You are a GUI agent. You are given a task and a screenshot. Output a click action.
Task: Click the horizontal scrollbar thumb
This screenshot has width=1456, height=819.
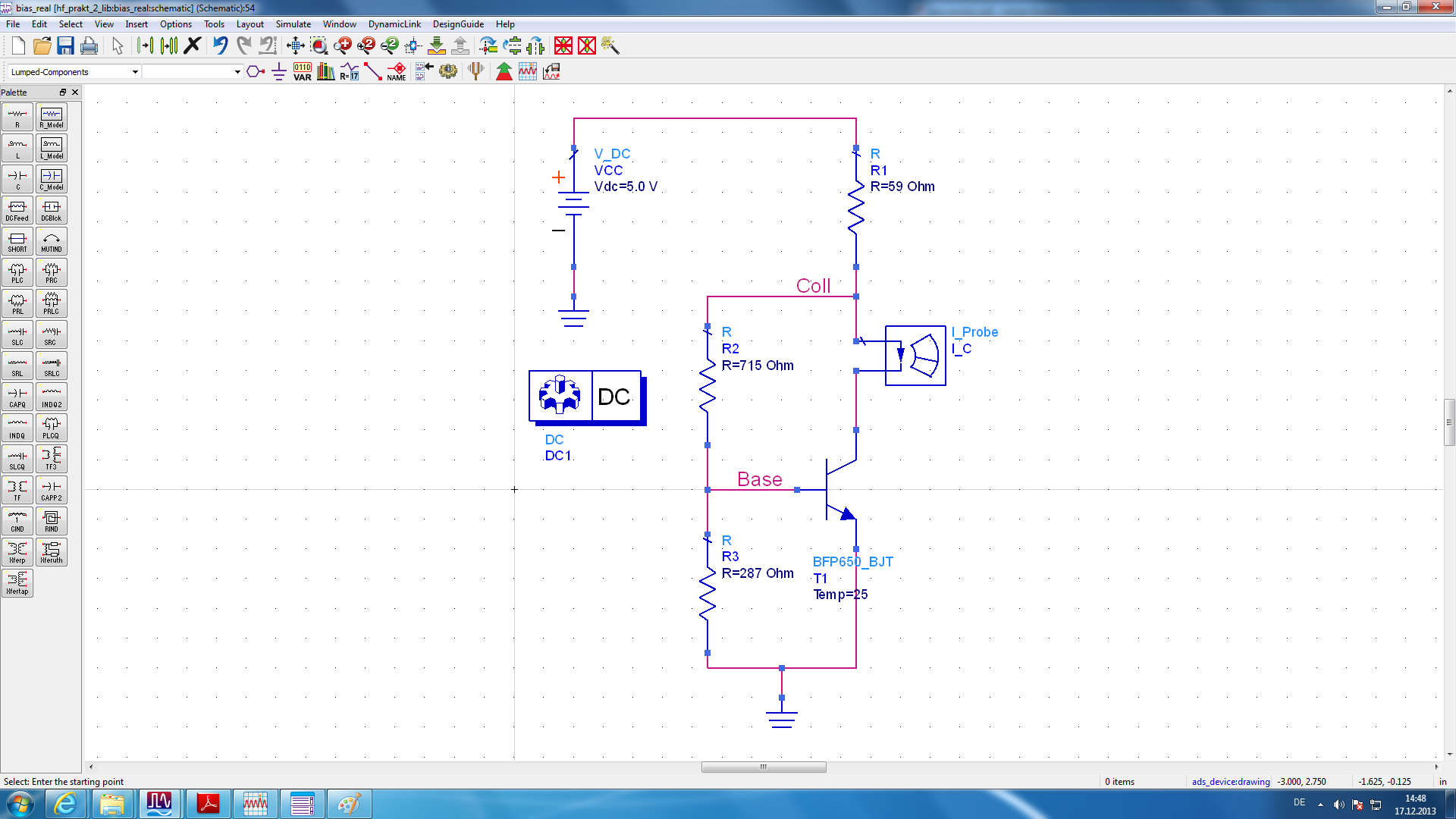click(764, 767)
